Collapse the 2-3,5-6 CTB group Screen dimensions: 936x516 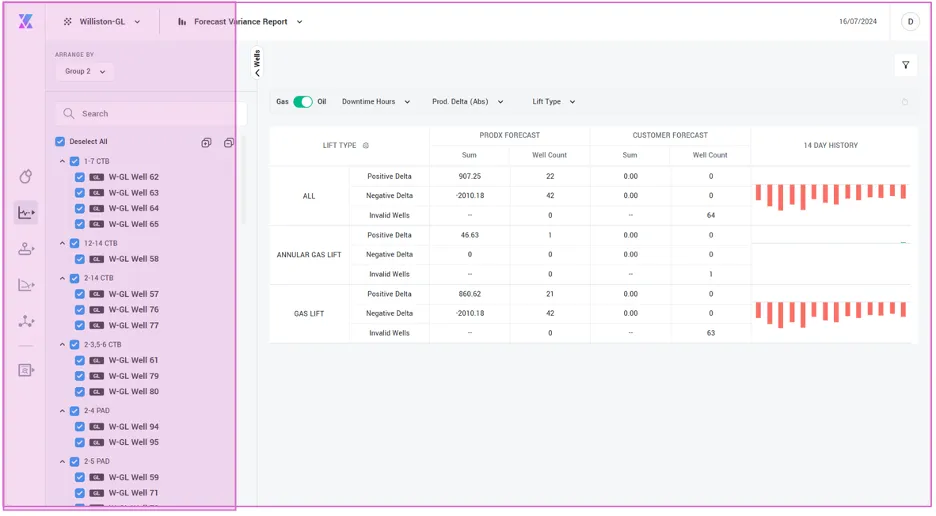pos(62,345)
